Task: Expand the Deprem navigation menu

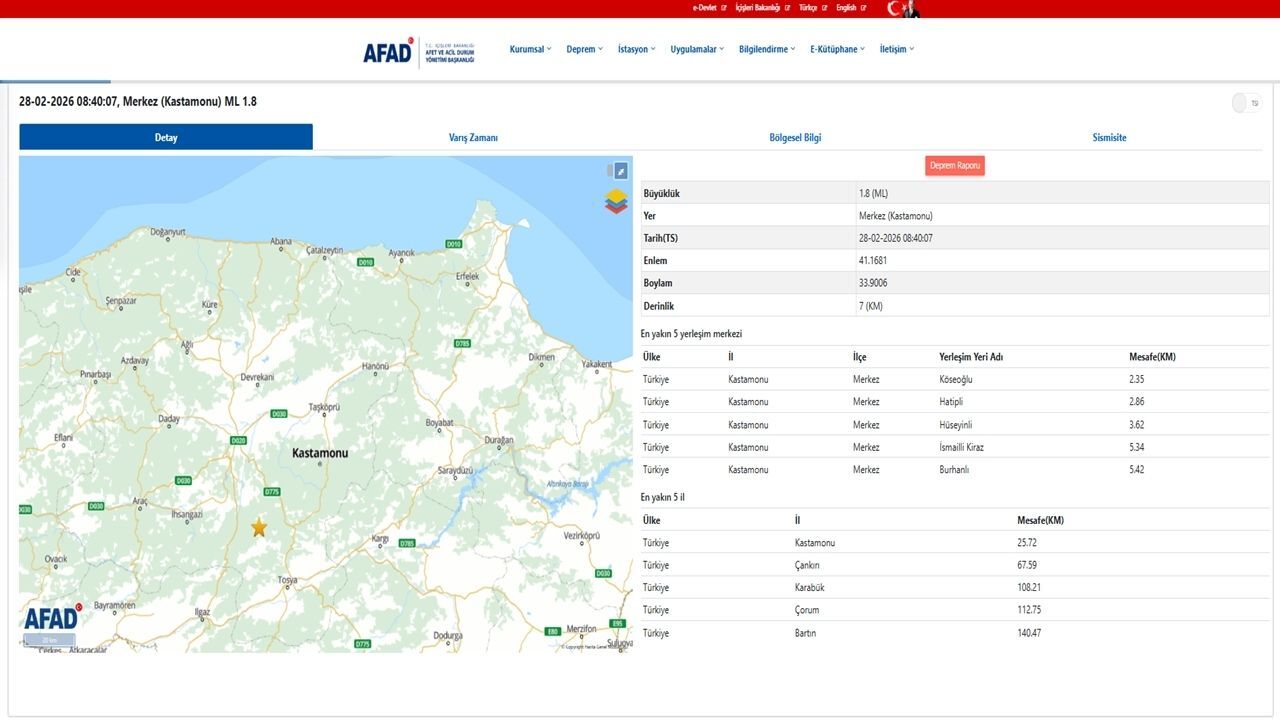Action: click(x=583, y=48)
